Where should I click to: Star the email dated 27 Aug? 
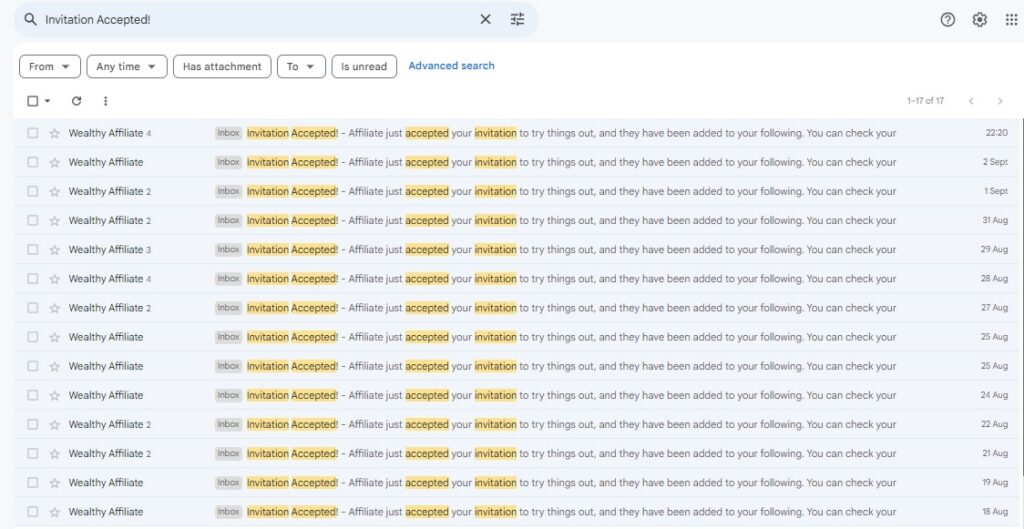(55, 308)
